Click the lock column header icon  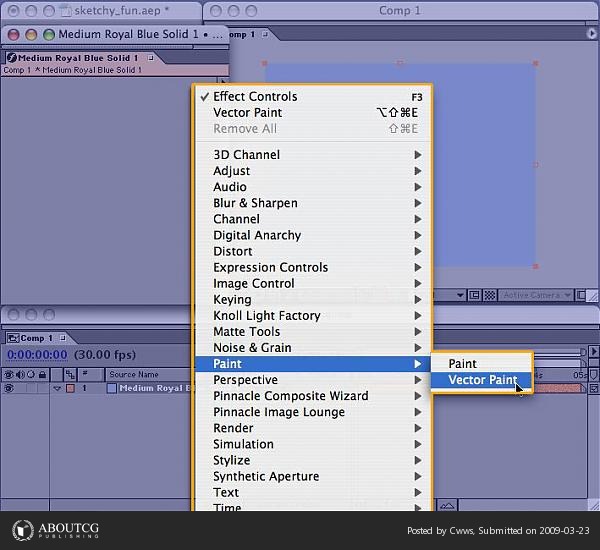click(42, 374)
